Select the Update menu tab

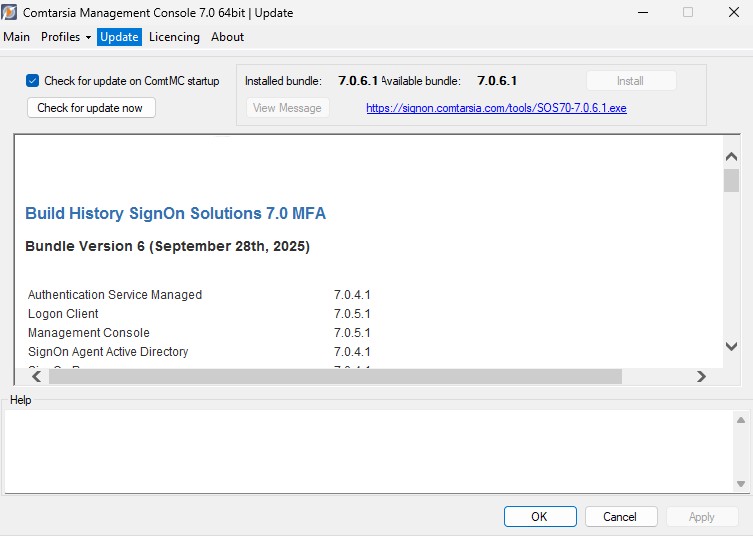click(119, 37)
